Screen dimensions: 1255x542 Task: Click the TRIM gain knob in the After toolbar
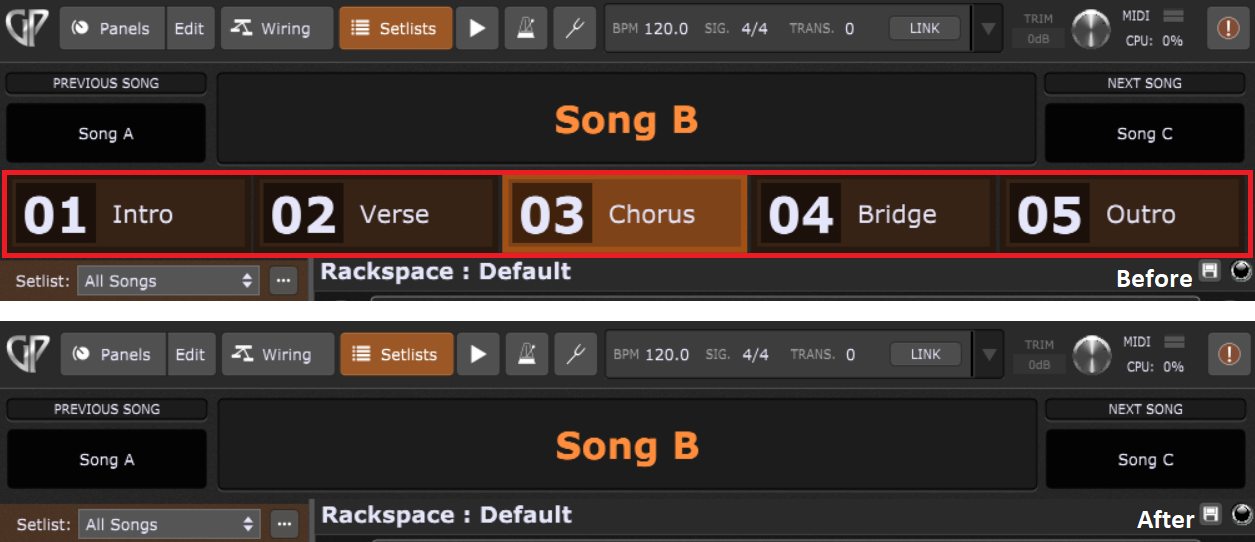click(x=1091, y=355)
